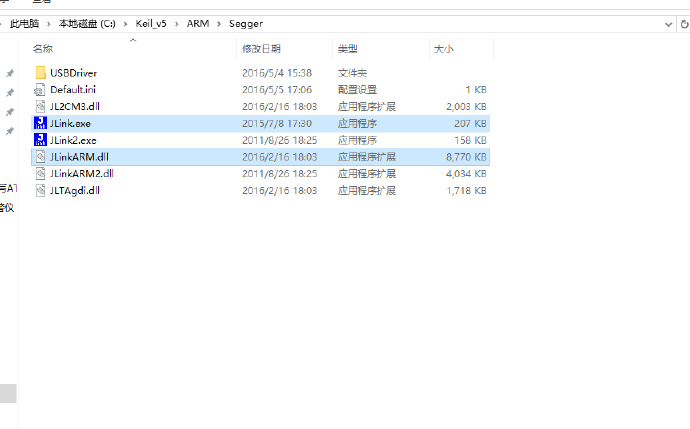This screenshot has height=429, width=690.
Task: Select the JLink2.exe application icon
Action: click(40, 140)
